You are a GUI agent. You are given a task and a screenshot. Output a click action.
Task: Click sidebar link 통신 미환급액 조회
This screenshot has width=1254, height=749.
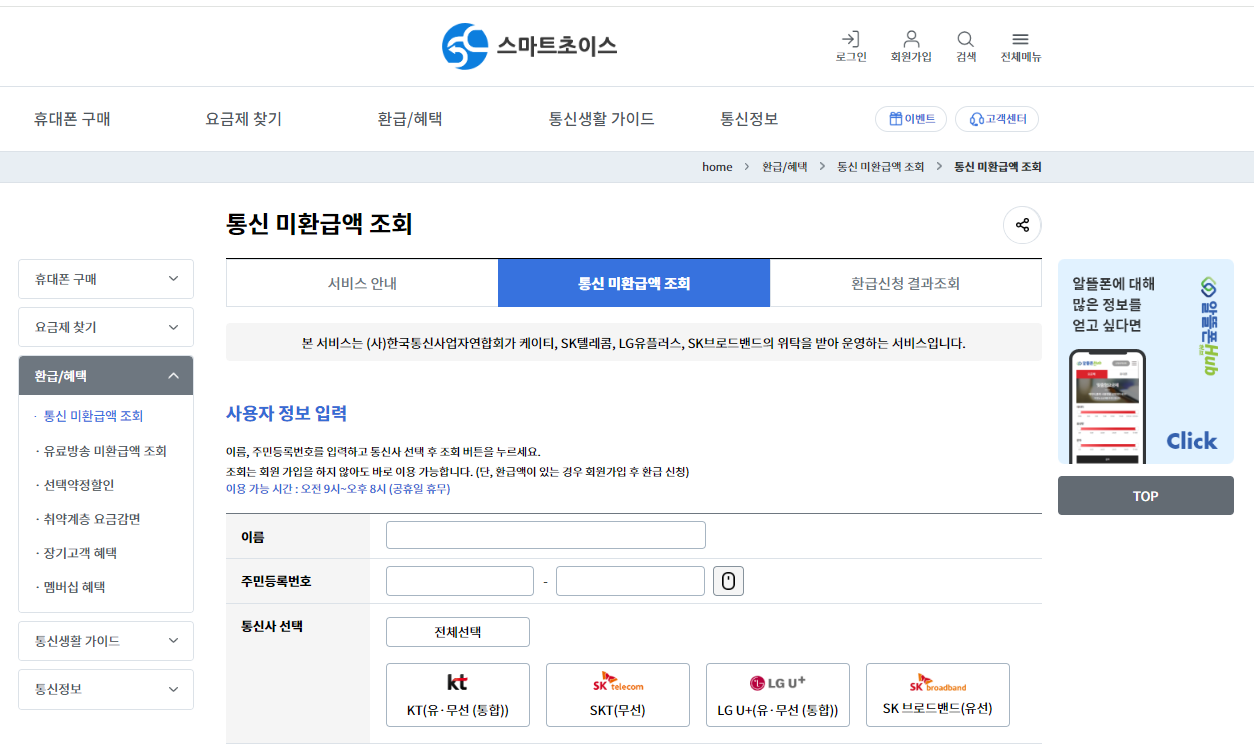tap(93, 416)
